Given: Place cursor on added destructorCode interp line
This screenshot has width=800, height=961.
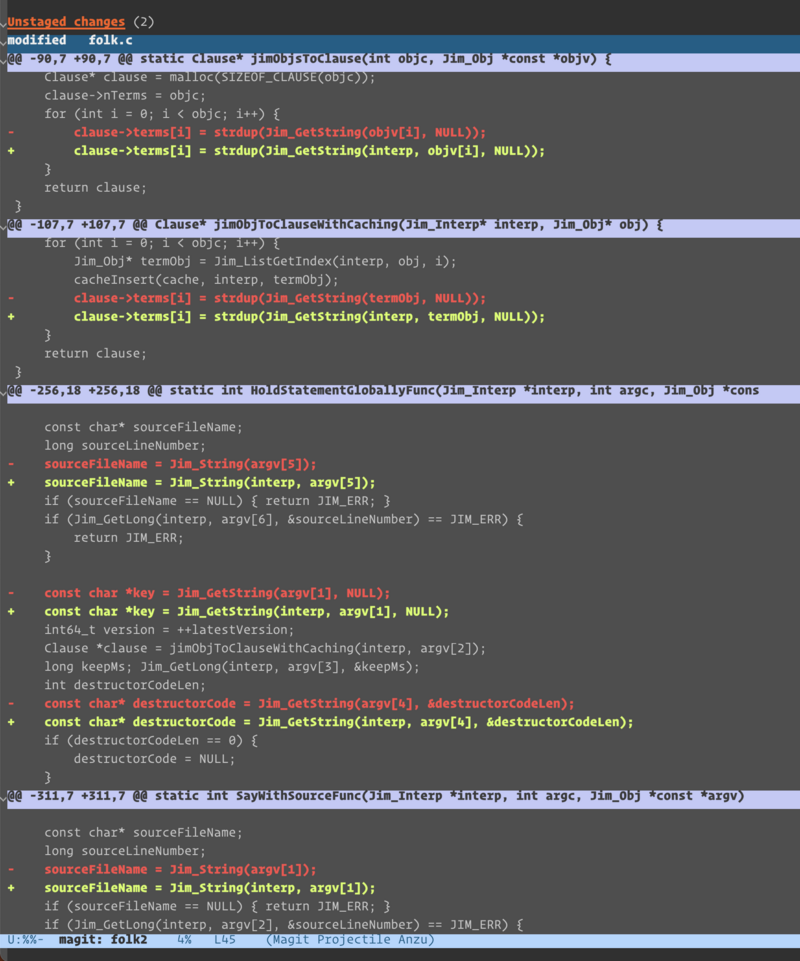Looking at the screenshot, I should (338, 722).
